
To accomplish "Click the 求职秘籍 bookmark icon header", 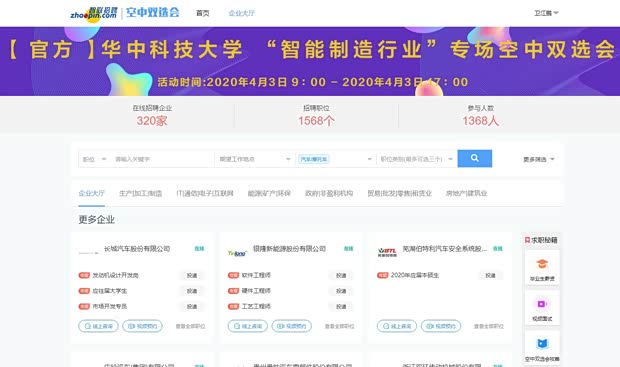I will [x=527, y=240].
